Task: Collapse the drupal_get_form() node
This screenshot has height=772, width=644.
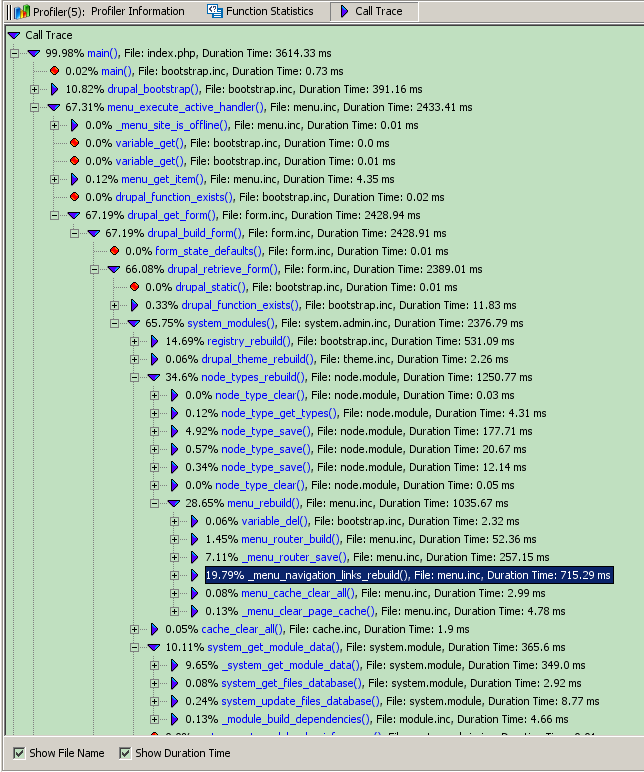Action: 55,215
